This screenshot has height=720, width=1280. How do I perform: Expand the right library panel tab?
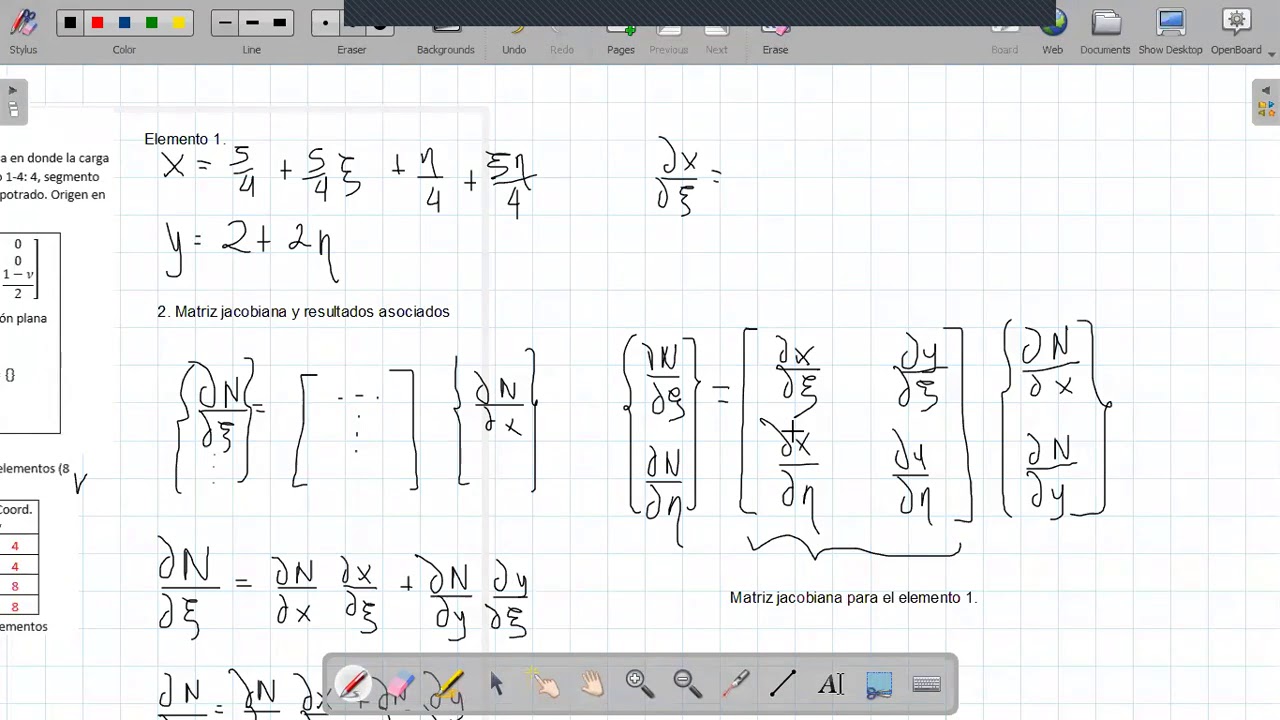pyautogui.click(x=1266, y=102)
